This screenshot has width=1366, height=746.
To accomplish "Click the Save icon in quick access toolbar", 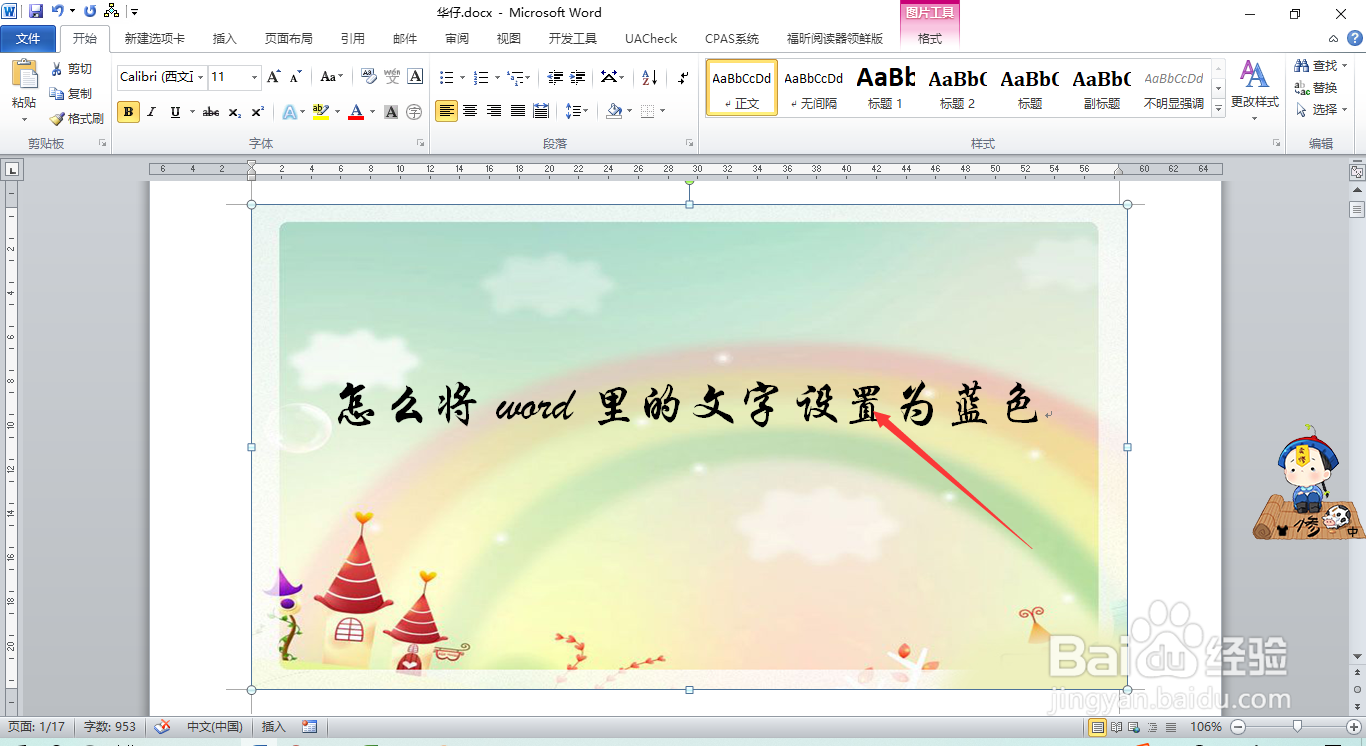I will click(x=36, y=12).
